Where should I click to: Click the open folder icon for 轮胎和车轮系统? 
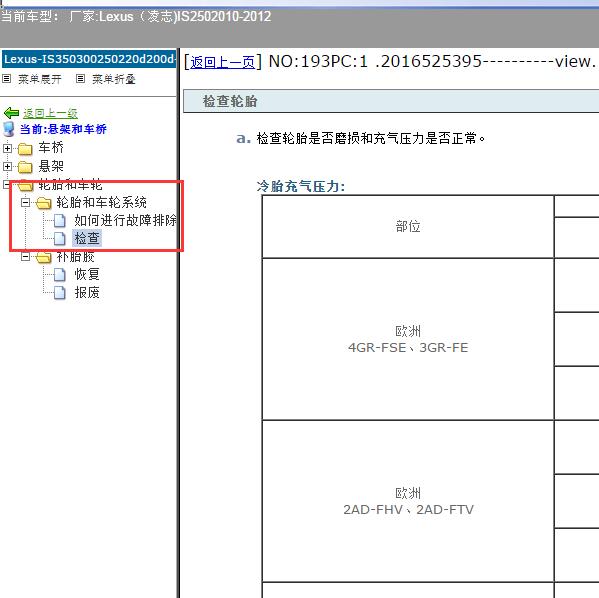click(44, 203)
